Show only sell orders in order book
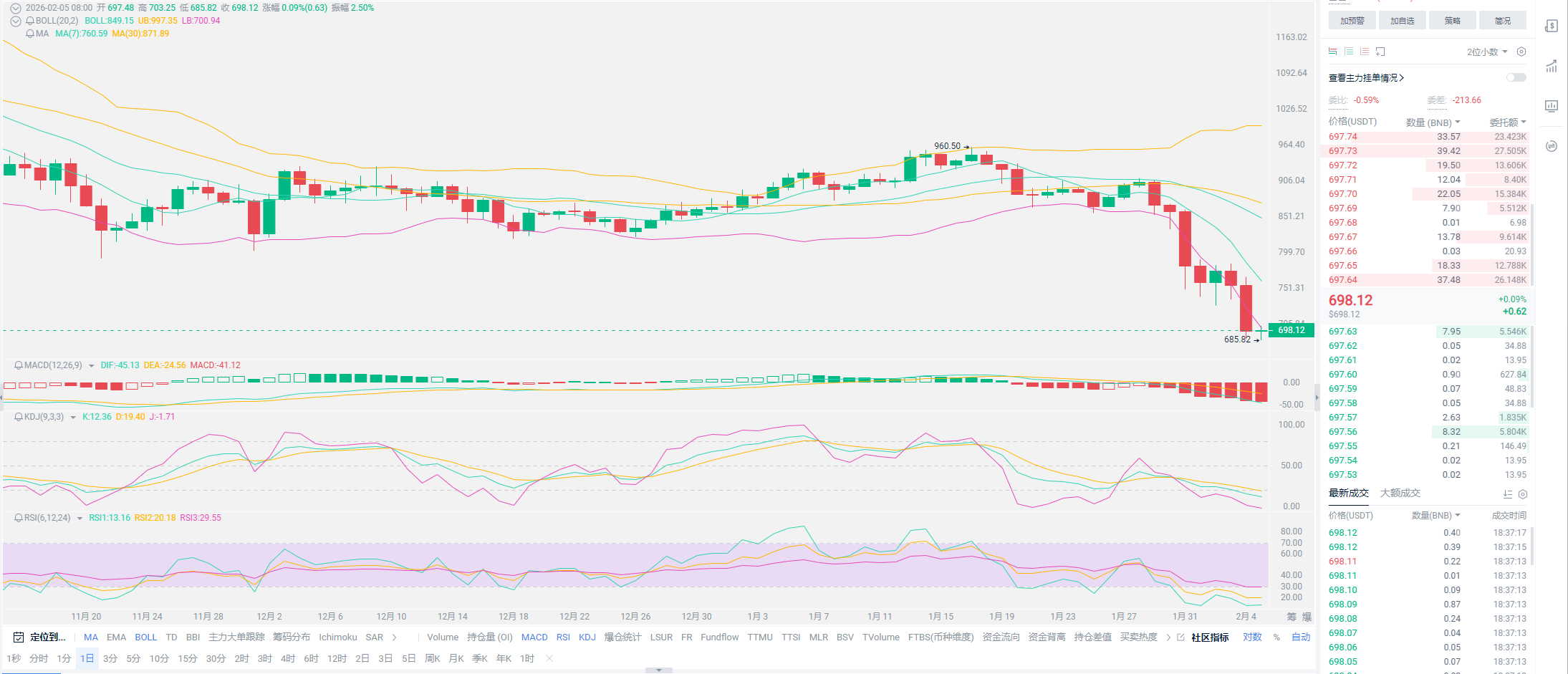 tap(1365, 52)
